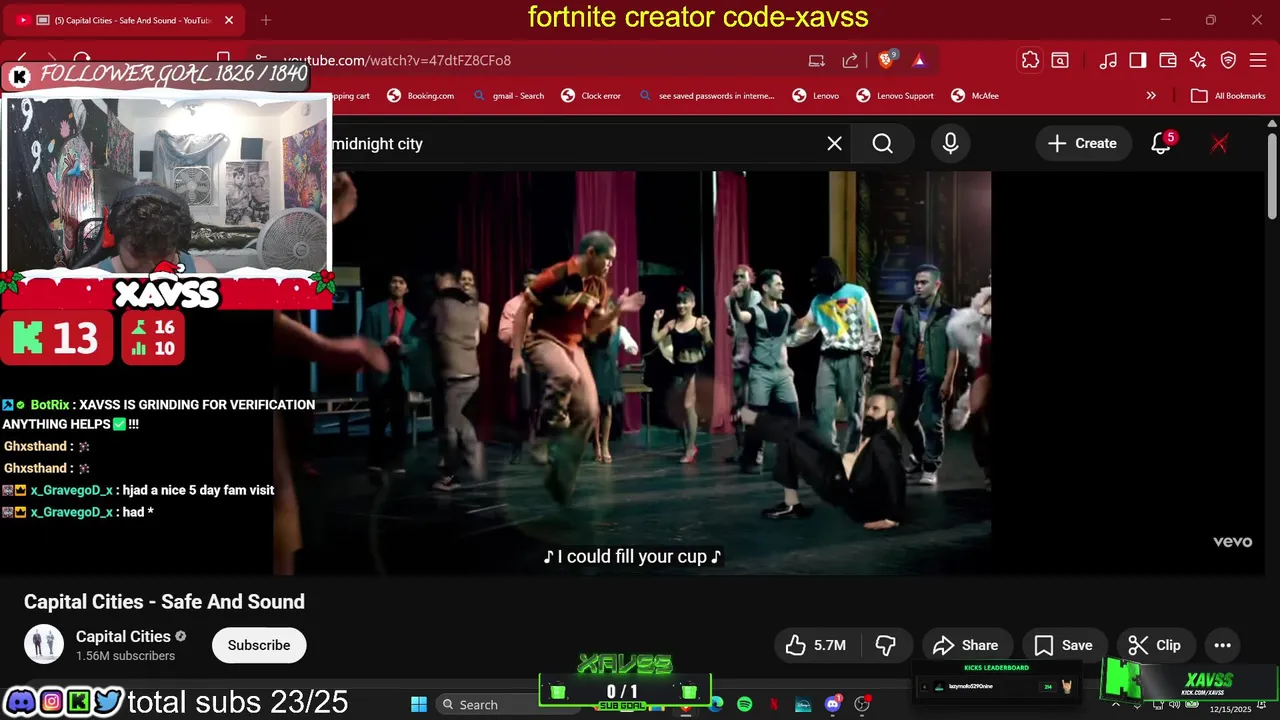This screenshot has height=720, width=1280.
Task: Toggle the browser sidebar panel
Action: click(x=1138, y=61)
